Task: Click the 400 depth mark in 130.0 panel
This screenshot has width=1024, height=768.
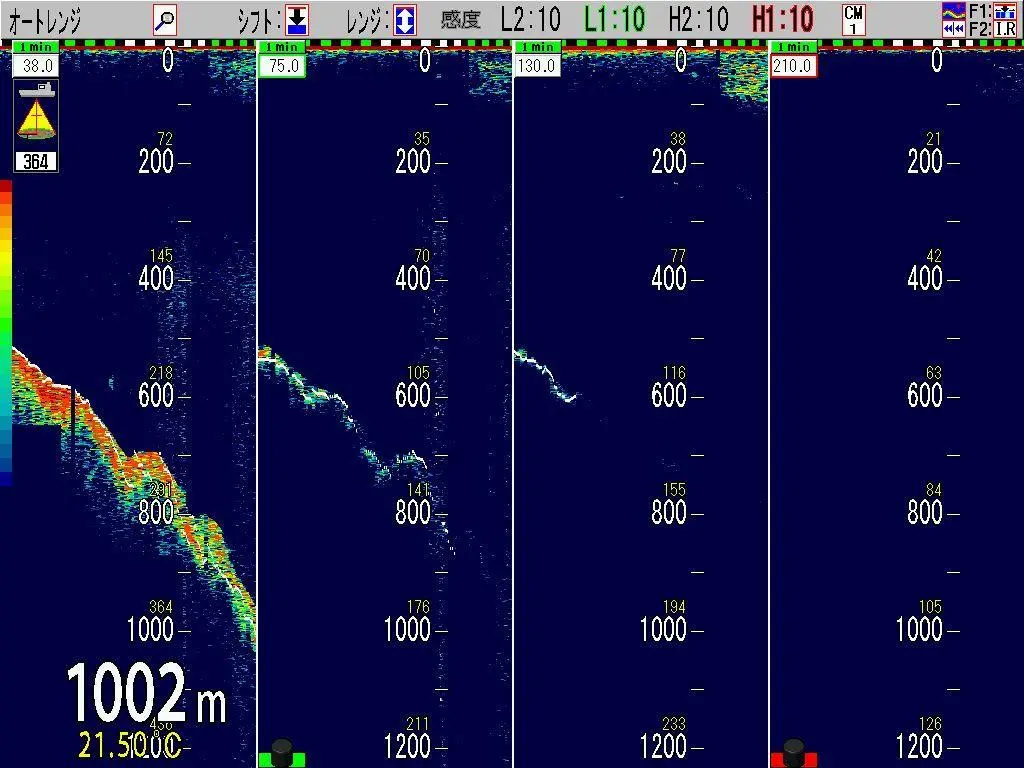Action: point(669,279)
